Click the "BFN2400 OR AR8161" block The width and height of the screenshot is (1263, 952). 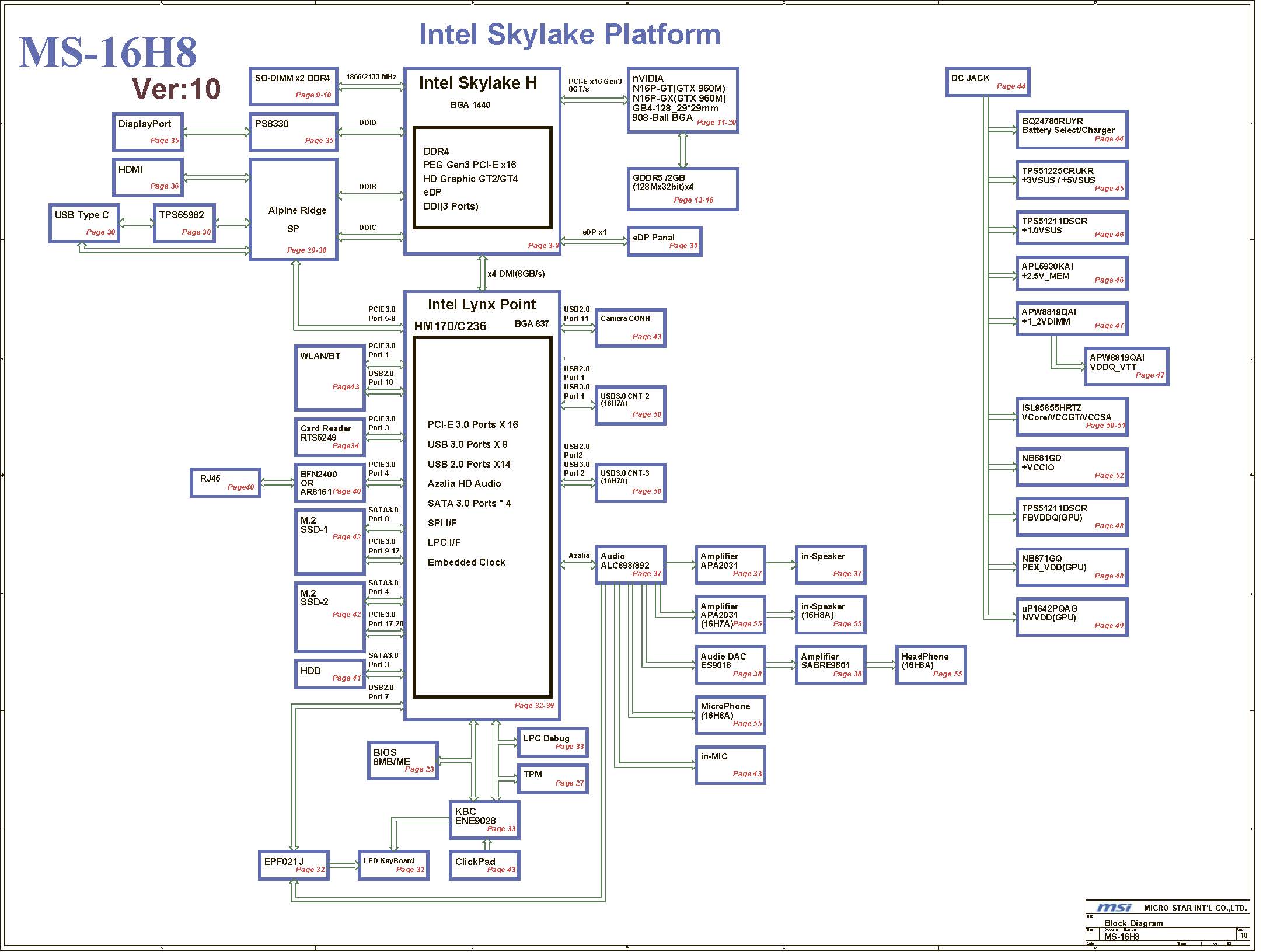330,483
